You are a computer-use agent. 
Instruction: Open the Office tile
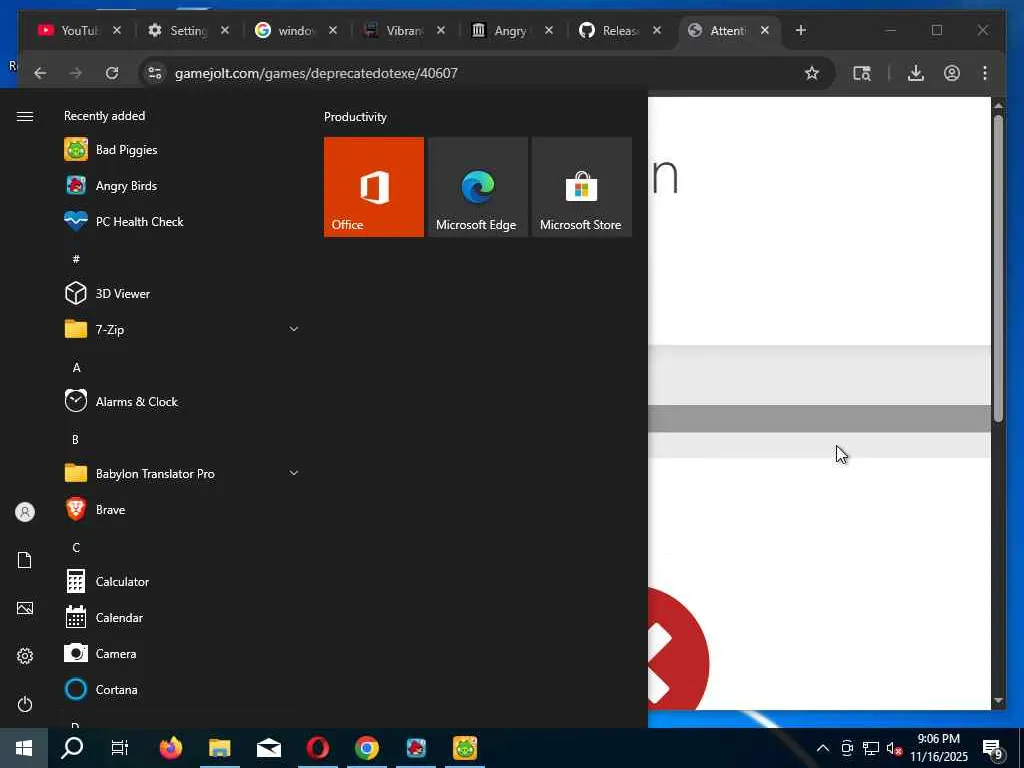tap(374, 187)
